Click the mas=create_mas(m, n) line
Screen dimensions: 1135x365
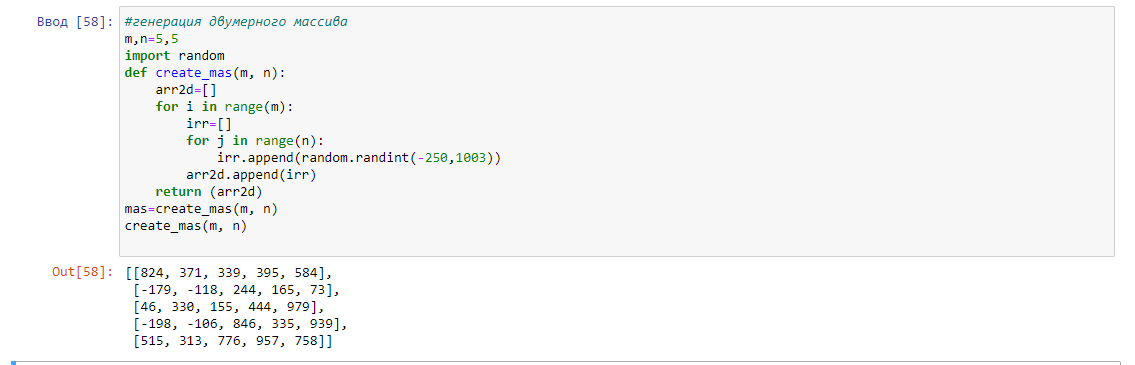(x=201, y=209)
